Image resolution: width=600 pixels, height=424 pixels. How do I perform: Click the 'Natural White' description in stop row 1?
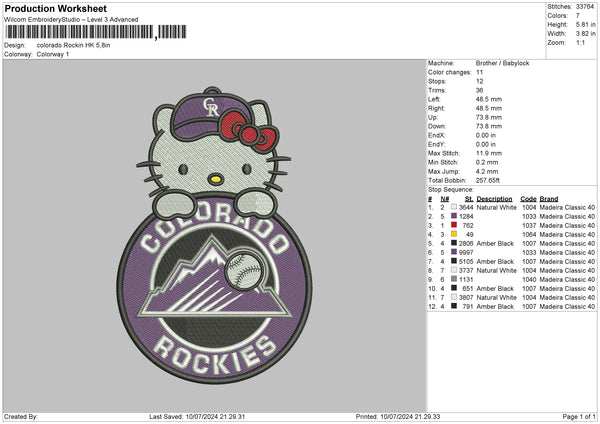tap(496, 207)
